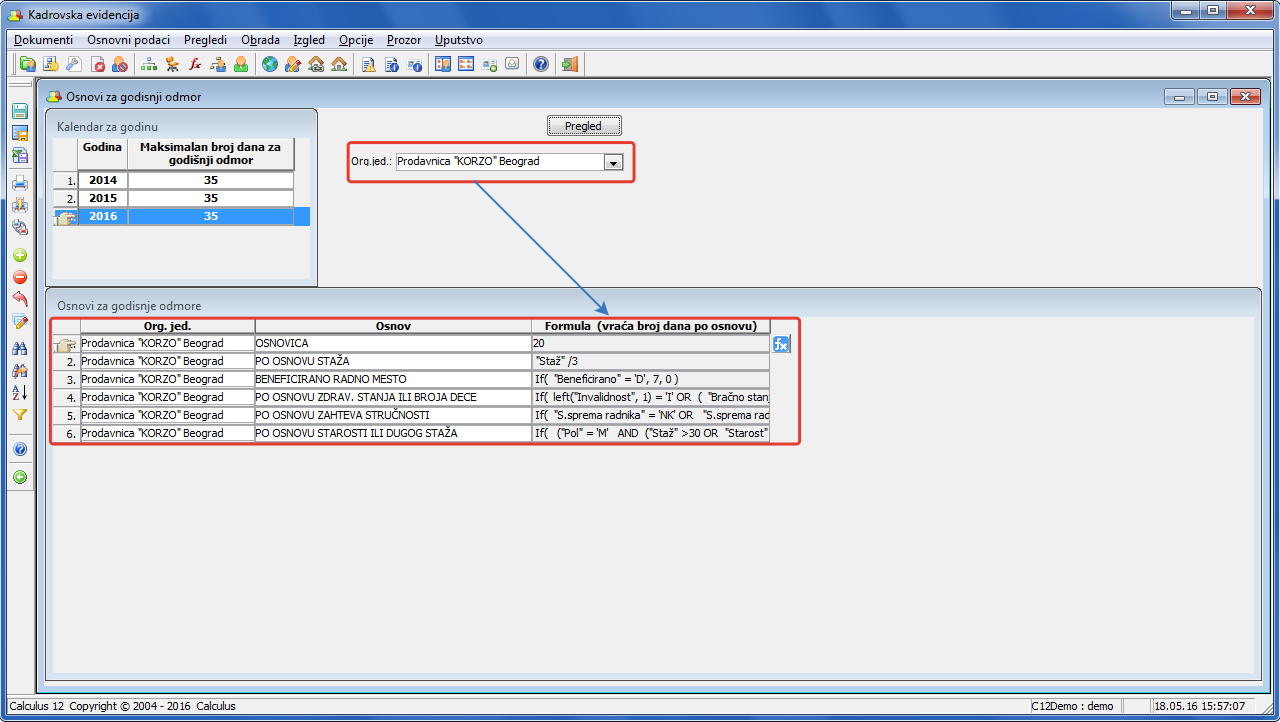Click the globe icon in toolbar
Image resolution: width=1280 pixels, height=722 pixels.
point(269,64)
